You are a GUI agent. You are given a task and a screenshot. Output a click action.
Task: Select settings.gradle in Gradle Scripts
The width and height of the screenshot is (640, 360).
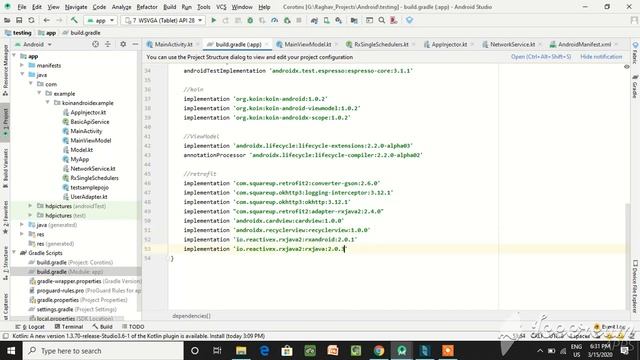click(55, 309)
